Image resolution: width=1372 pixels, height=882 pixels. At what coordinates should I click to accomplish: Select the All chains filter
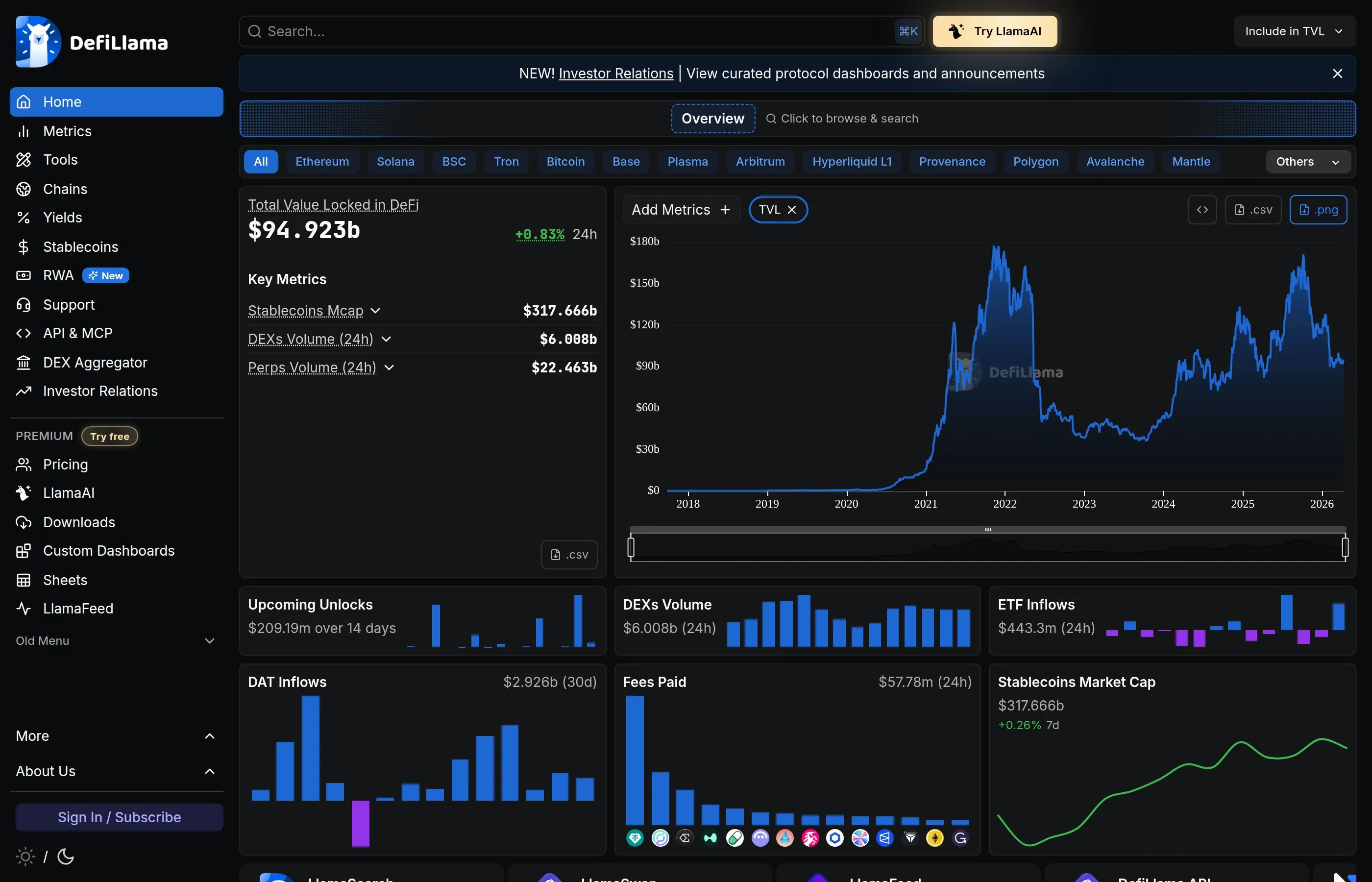[261, 162]
